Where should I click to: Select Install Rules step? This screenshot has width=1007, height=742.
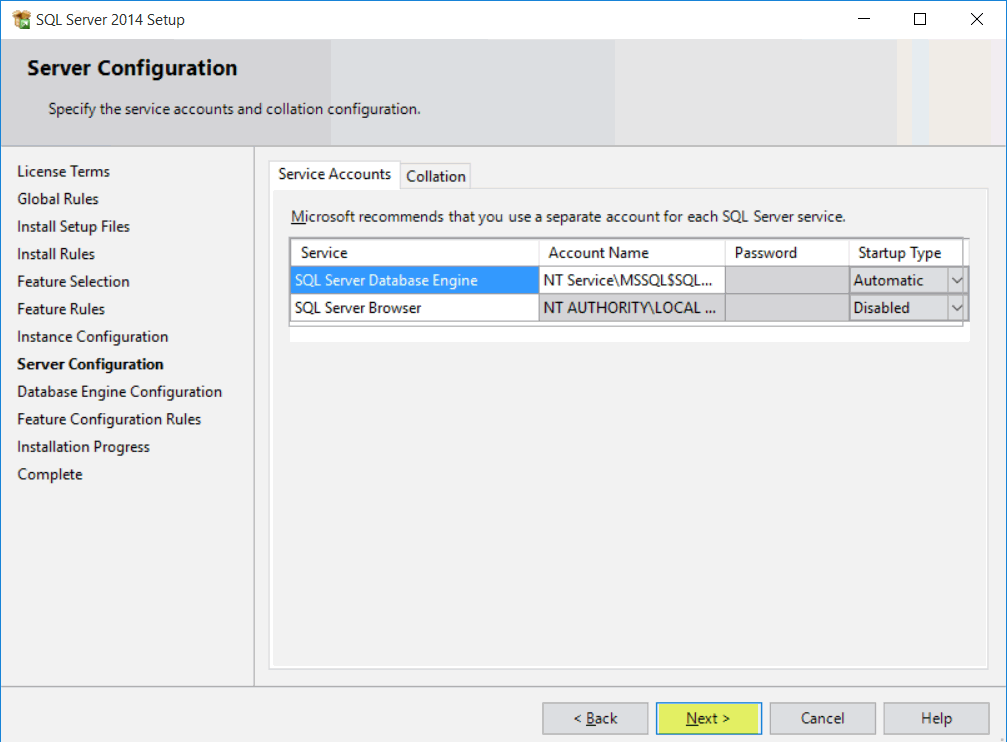pos(56,254)
